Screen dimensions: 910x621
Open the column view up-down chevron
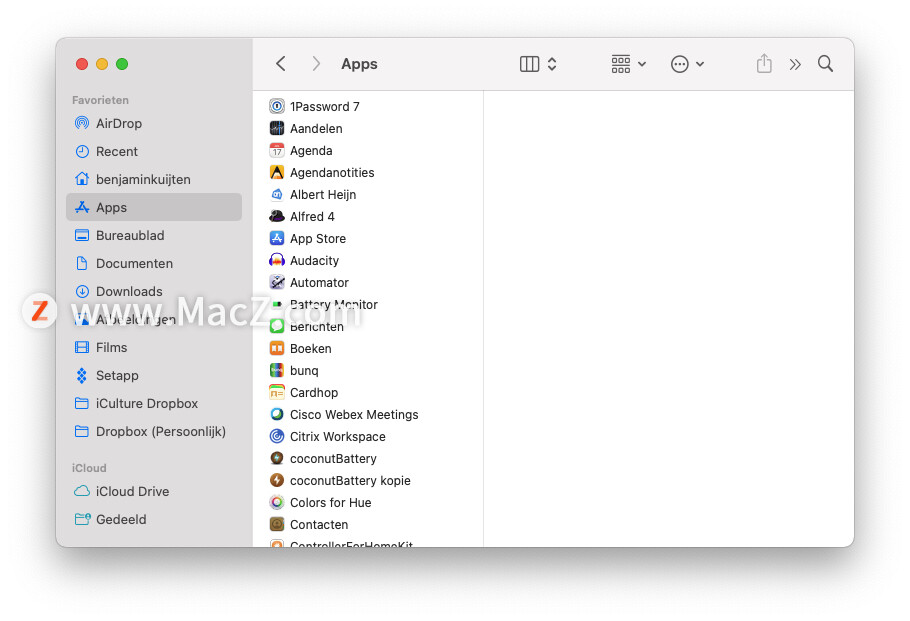552,64
